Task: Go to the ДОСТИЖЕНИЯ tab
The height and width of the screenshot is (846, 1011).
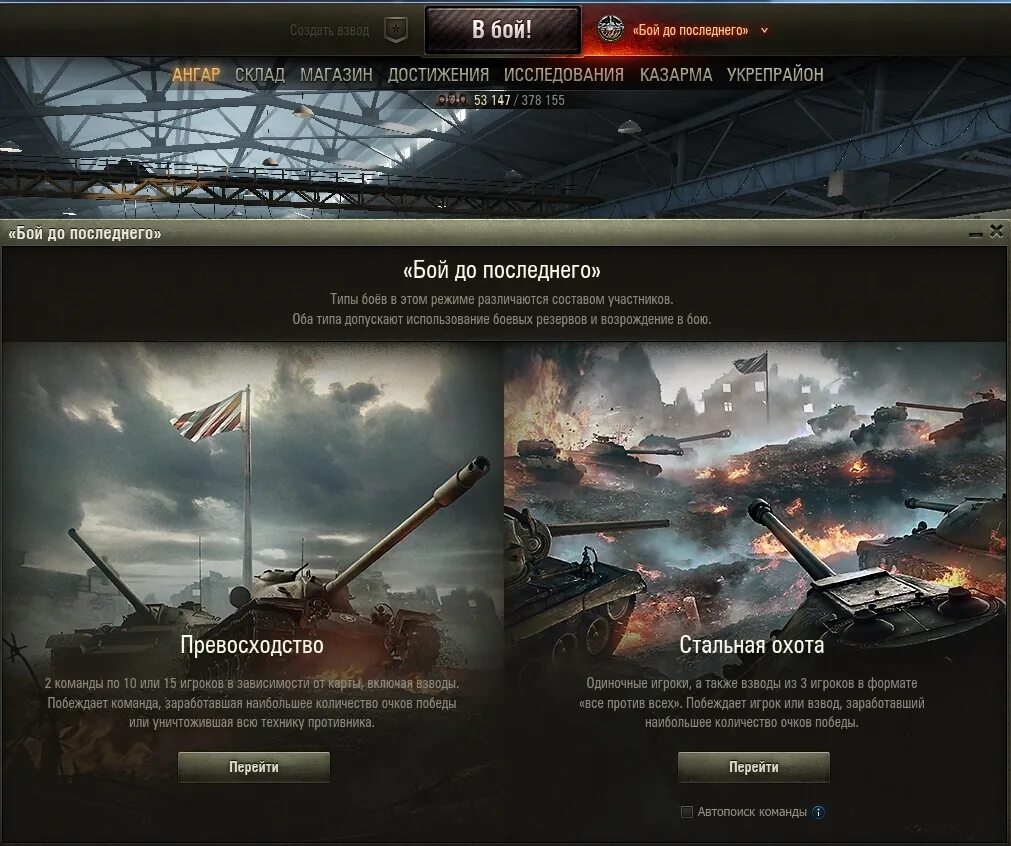Action: [438, 75]
